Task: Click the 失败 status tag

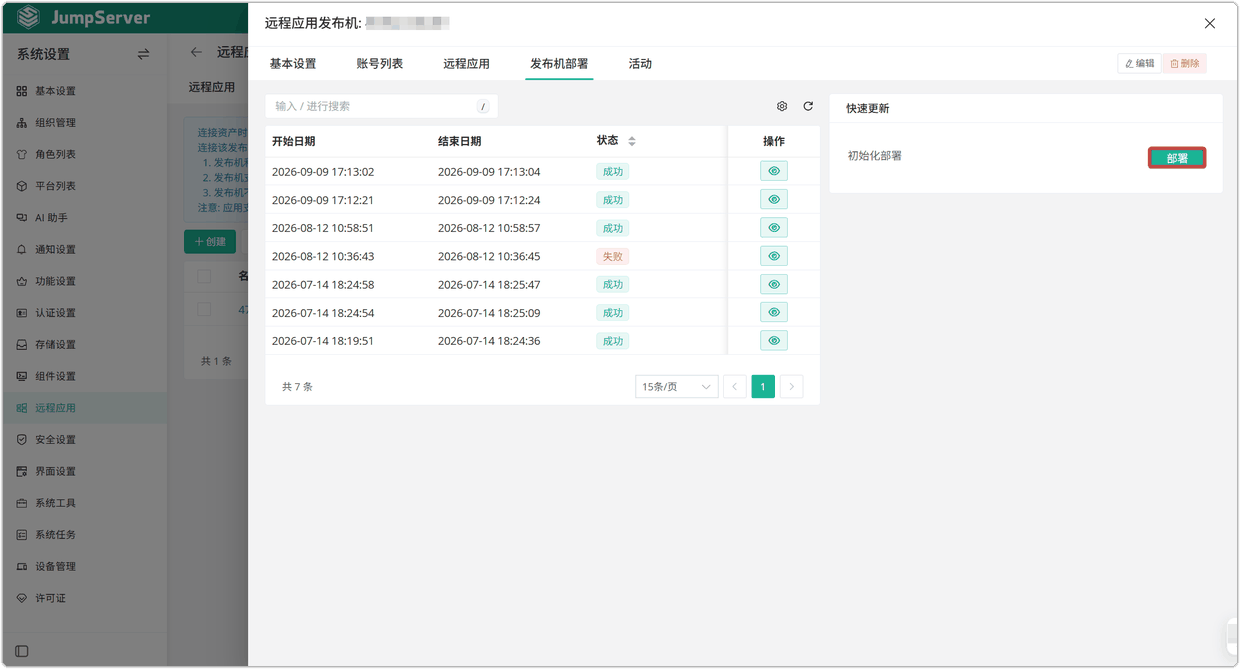Action: coord(612,256)
